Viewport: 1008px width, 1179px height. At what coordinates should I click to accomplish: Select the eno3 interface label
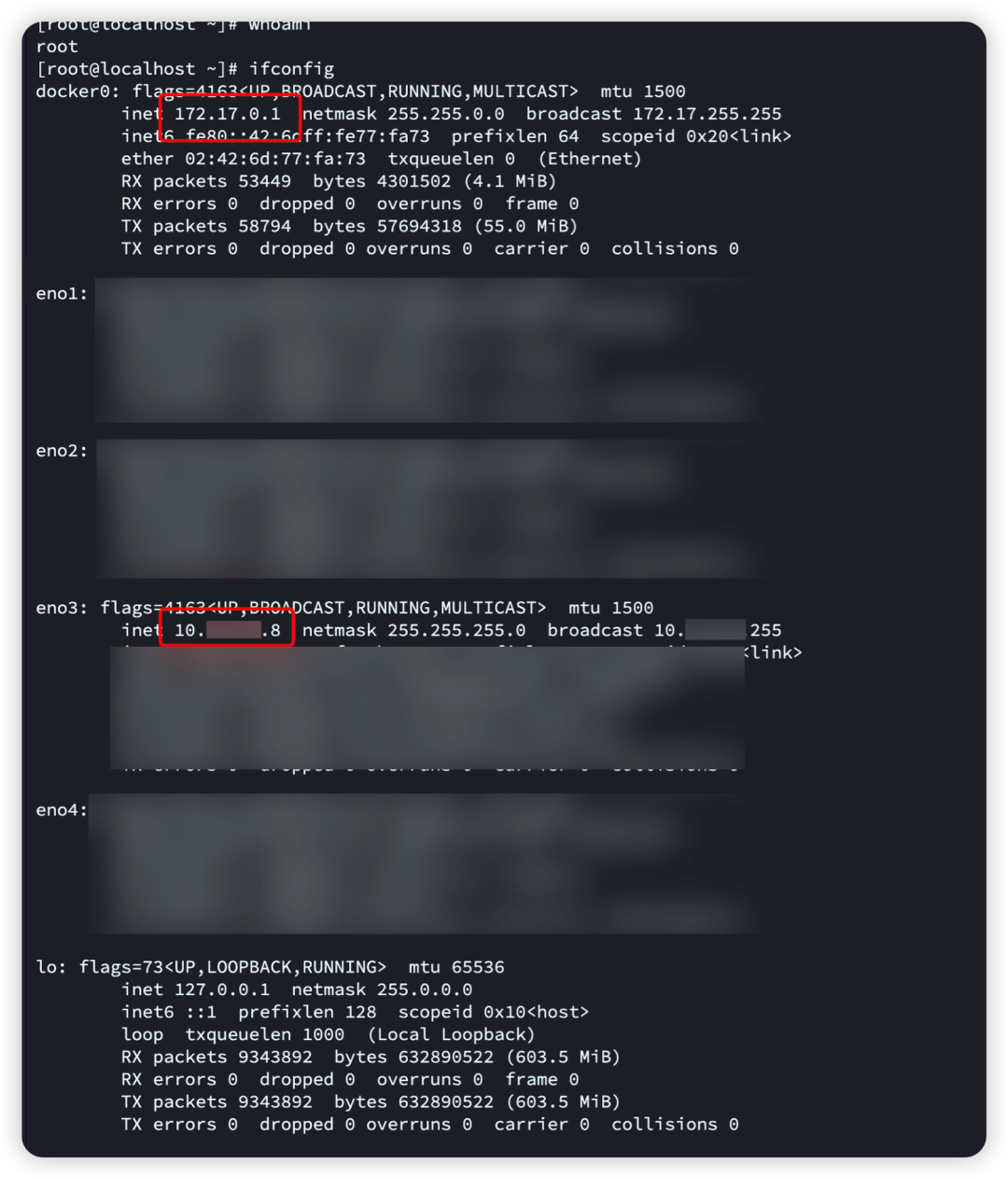coord(62,609)
